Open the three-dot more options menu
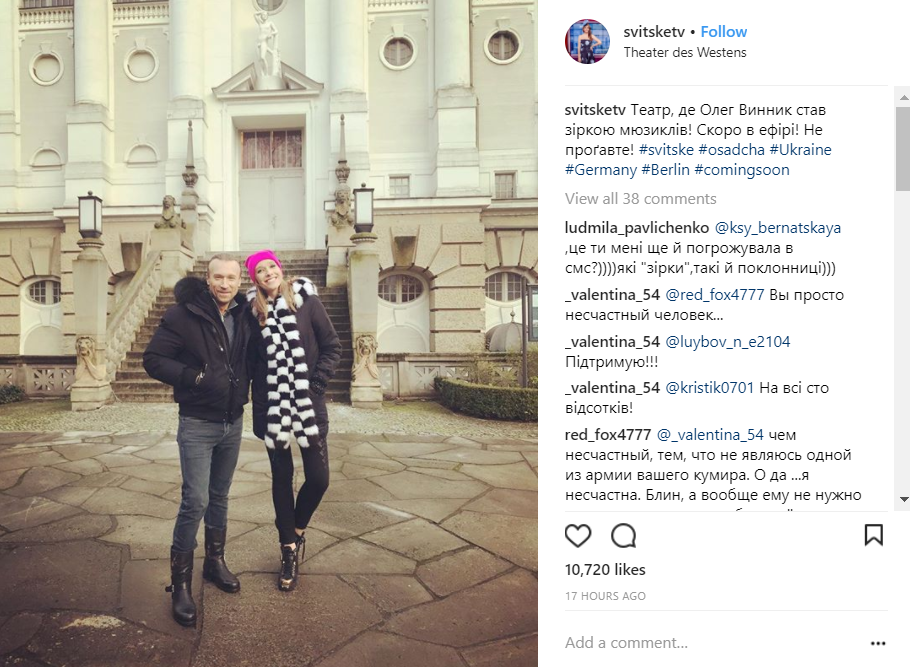Screen dimensions: 910x667 (x=878, y=643)
